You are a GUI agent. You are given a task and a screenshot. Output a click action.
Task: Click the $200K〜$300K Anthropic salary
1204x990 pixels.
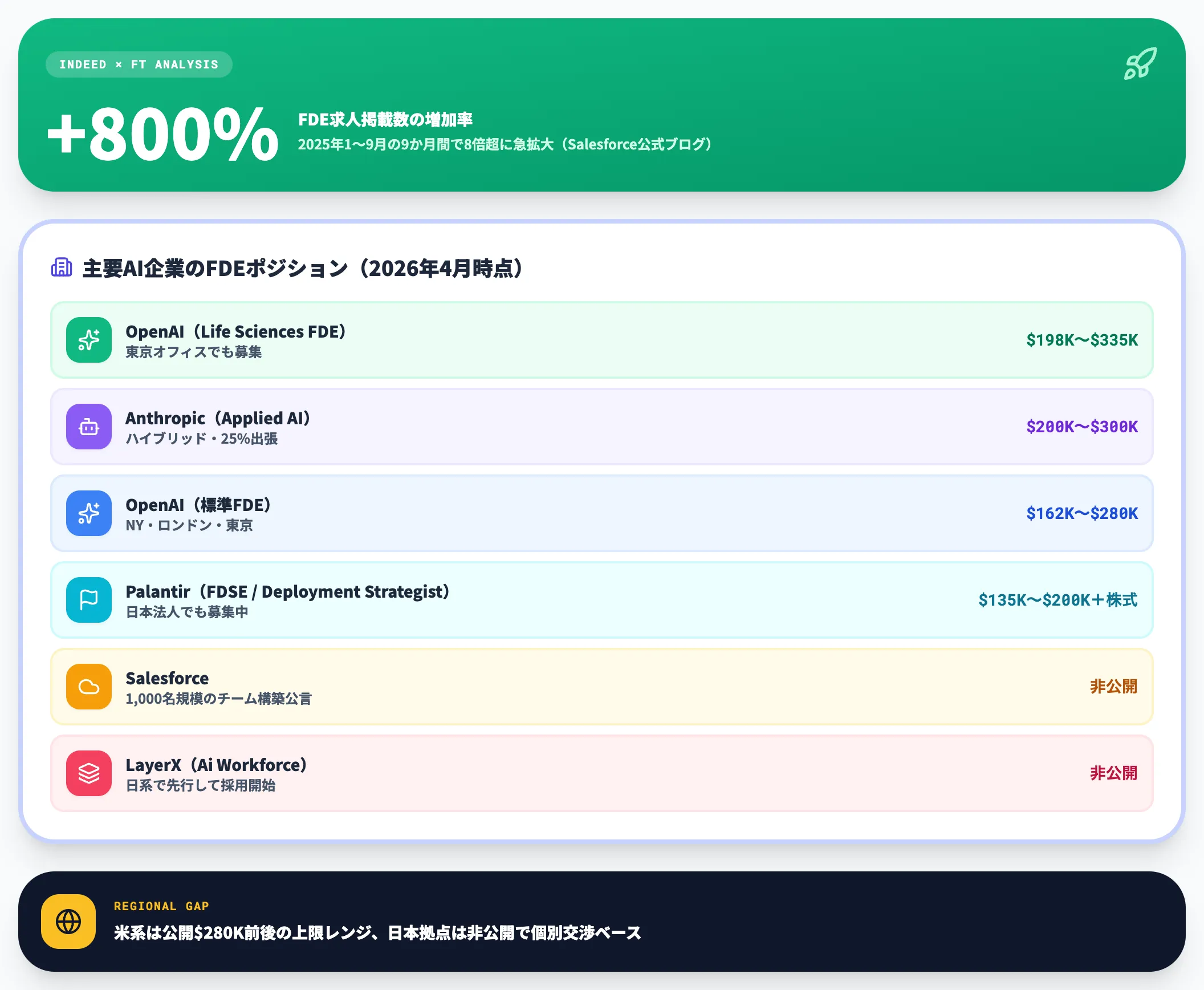(1081, 427)
